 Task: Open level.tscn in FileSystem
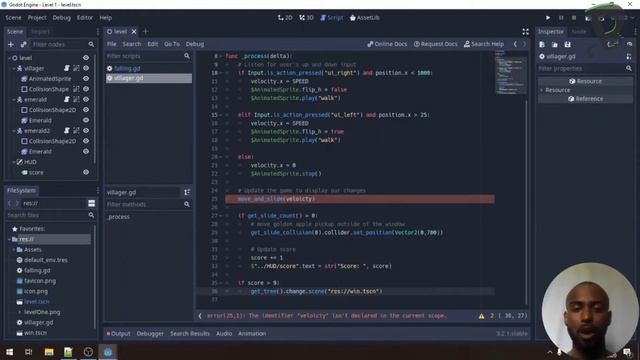[x=36, y=302]
